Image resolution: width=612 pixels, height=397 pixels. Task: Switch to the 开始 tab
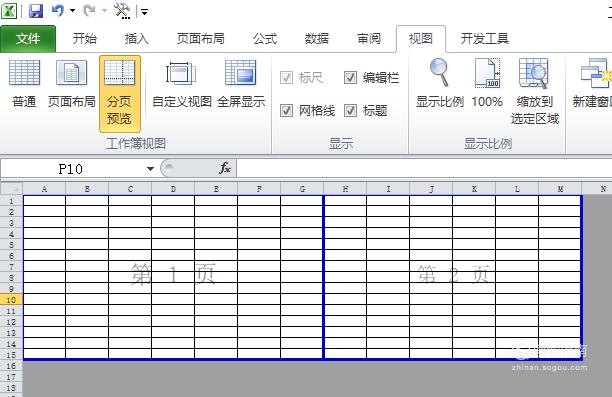click(84, 39)
